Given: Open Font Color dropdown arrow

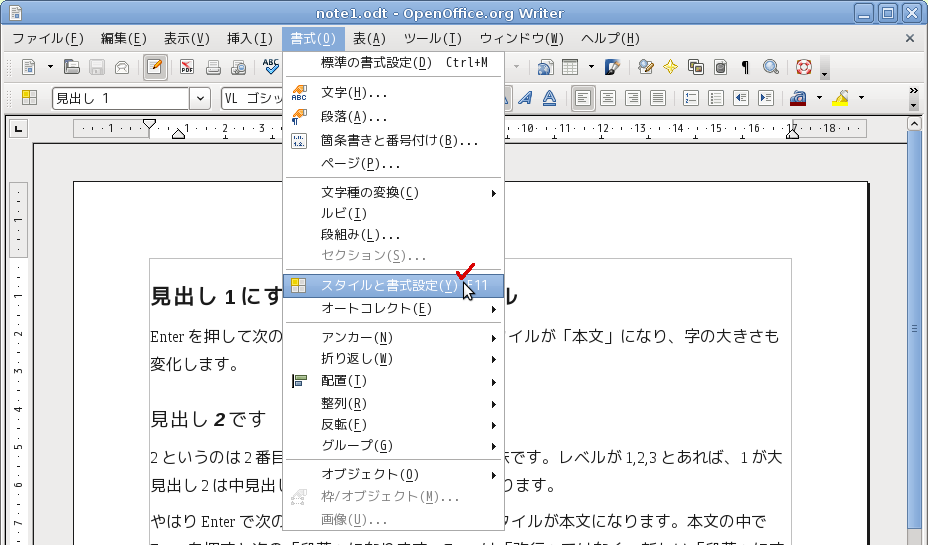Looking at the screenshot, I should (x=819, y=98).
